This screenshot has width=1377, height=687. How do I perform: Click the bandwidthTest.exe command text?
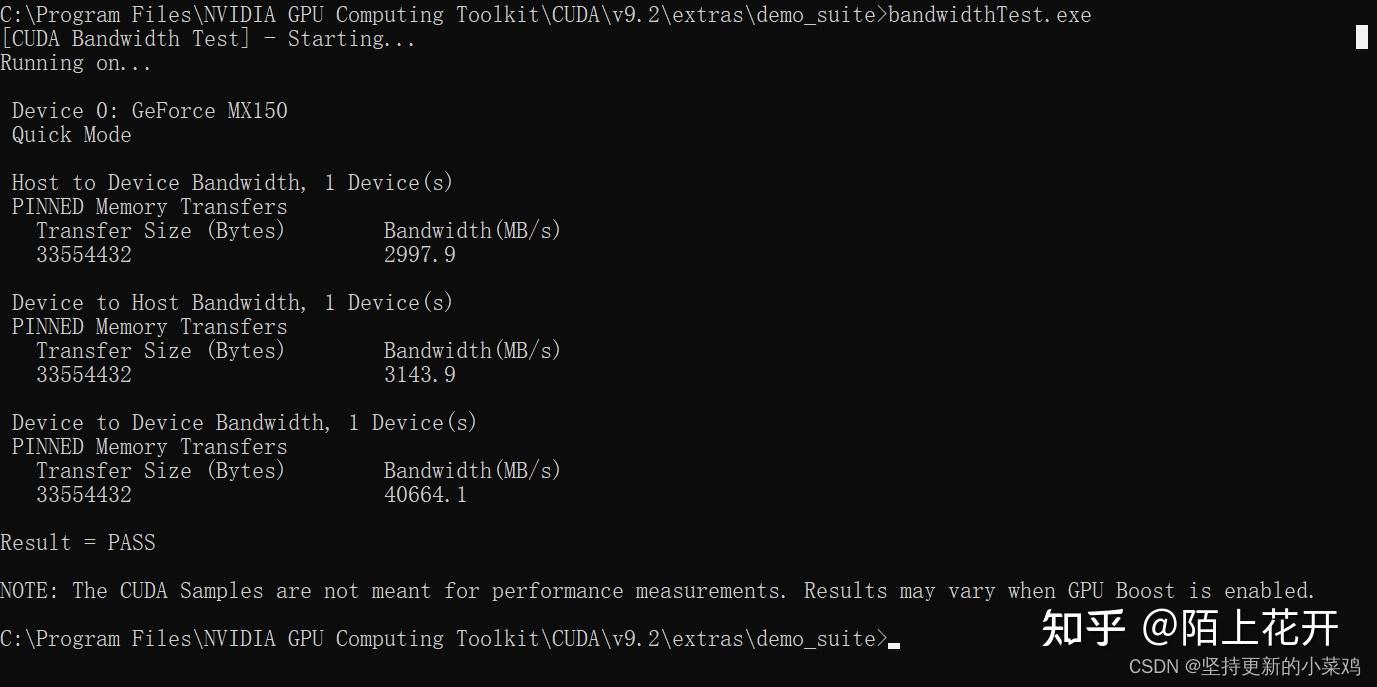click(x=989, y=15)
